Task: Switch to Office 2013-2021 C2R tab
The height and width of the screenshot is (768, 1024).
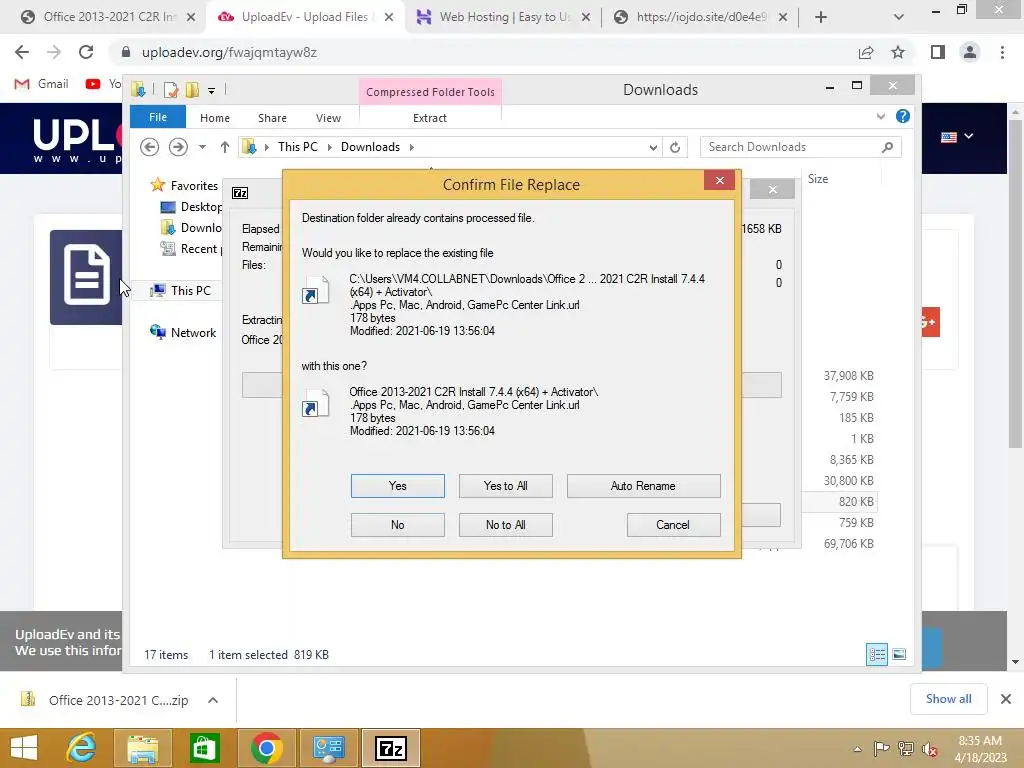Action: click(x=108, y=17)
